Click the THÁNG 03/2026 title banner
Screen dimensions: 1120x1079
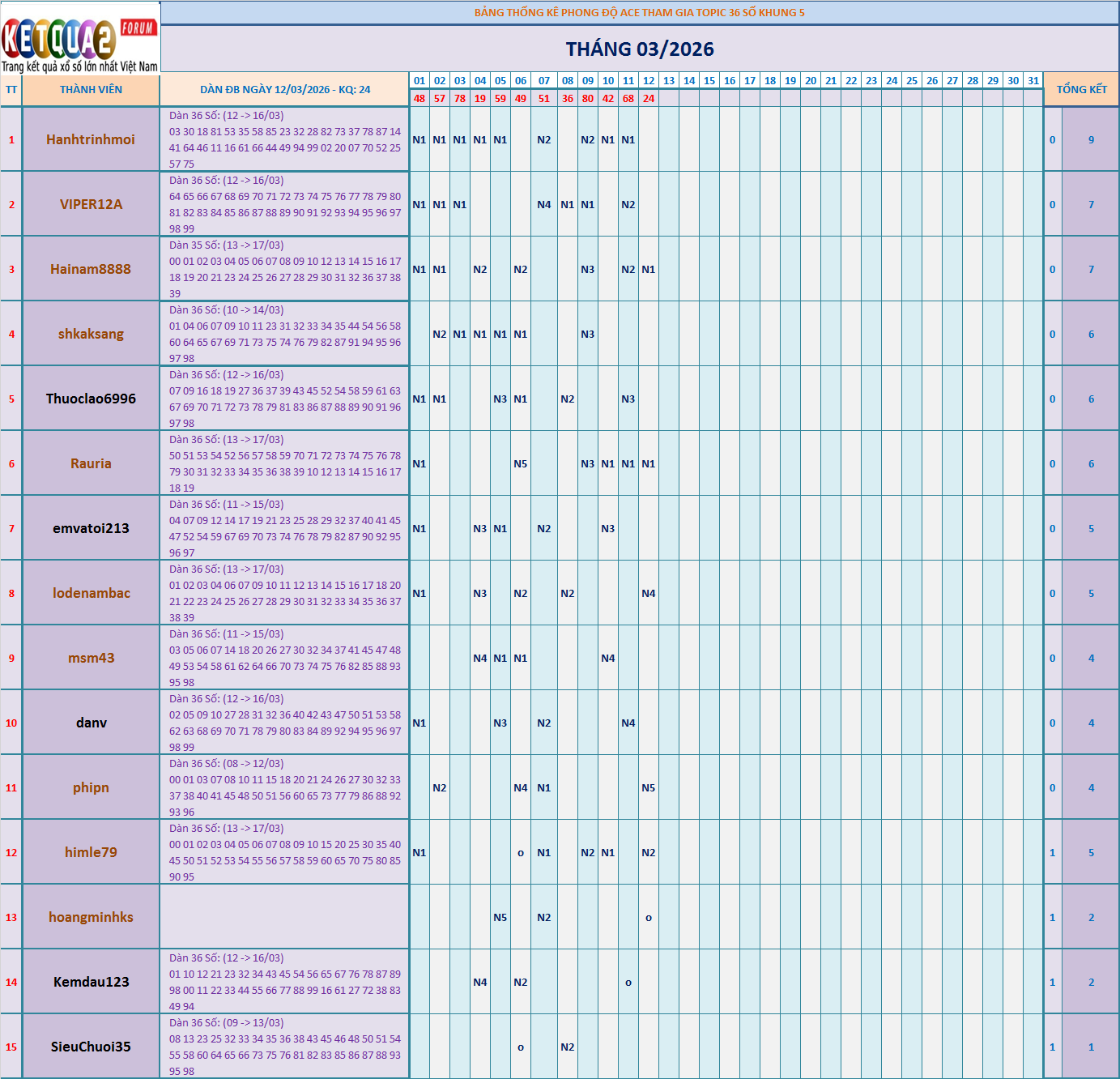pos(640,49)
